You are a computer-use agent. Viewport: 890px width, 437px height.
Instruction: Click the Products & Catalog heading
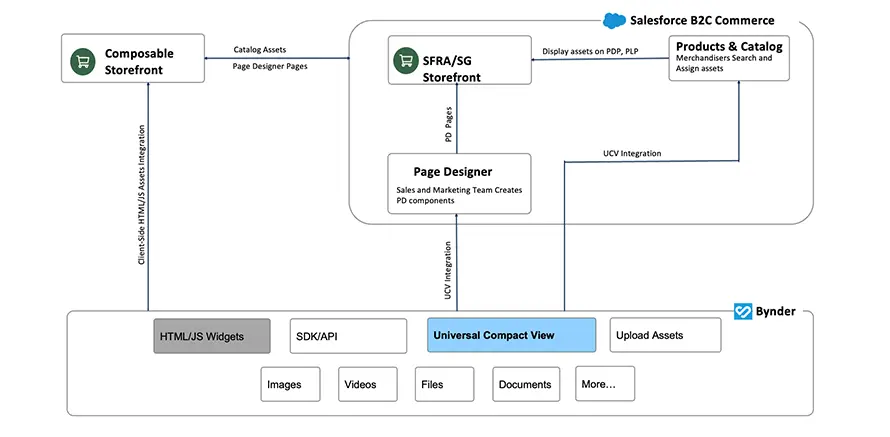[x=729, y=46]
